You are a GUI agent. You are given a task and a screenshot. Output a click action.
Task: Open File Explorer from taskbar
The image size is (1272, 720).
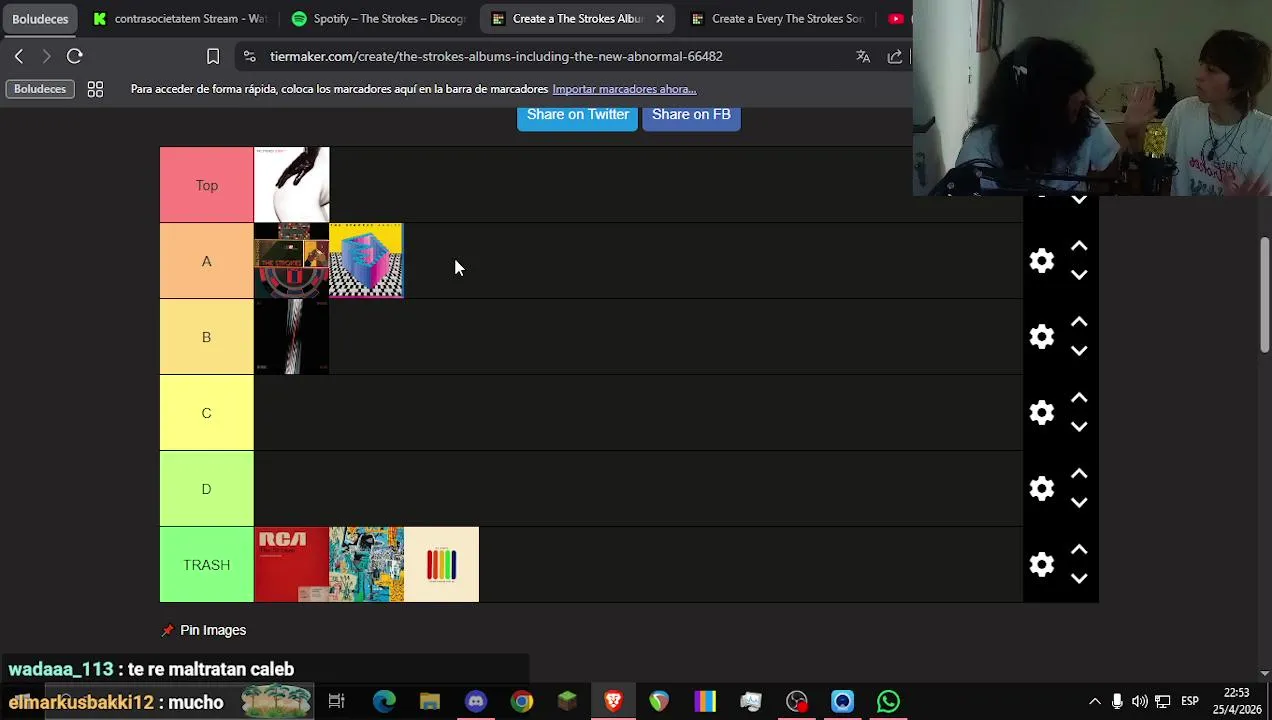(430, 701)
